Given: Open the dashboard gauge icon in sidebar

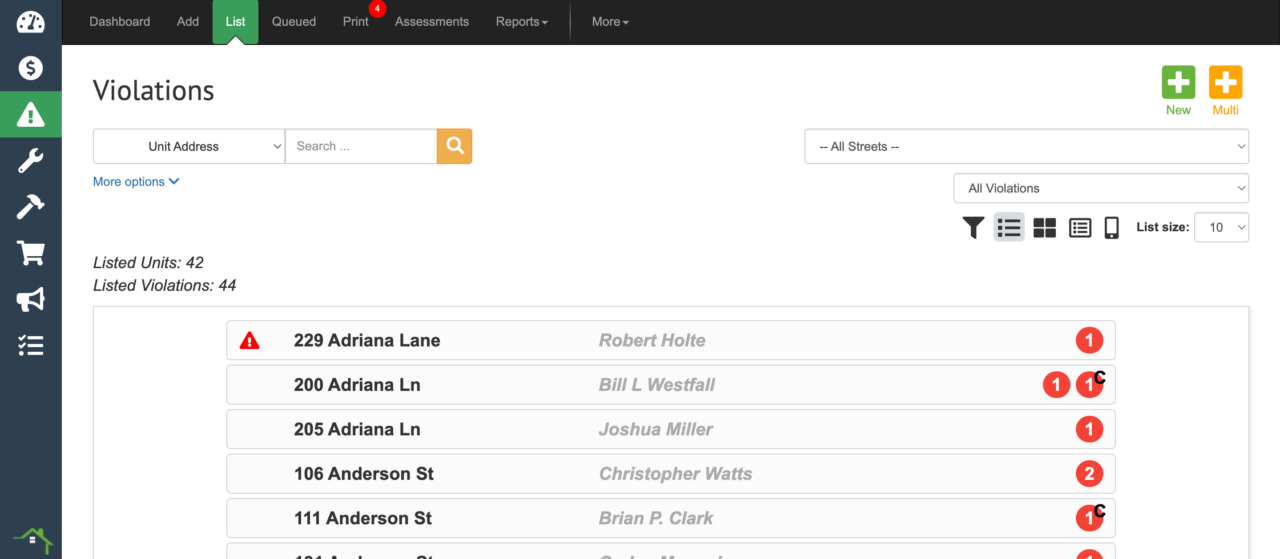Looking at the screenshot, I should pyautogui.click(x=31, y=22).
